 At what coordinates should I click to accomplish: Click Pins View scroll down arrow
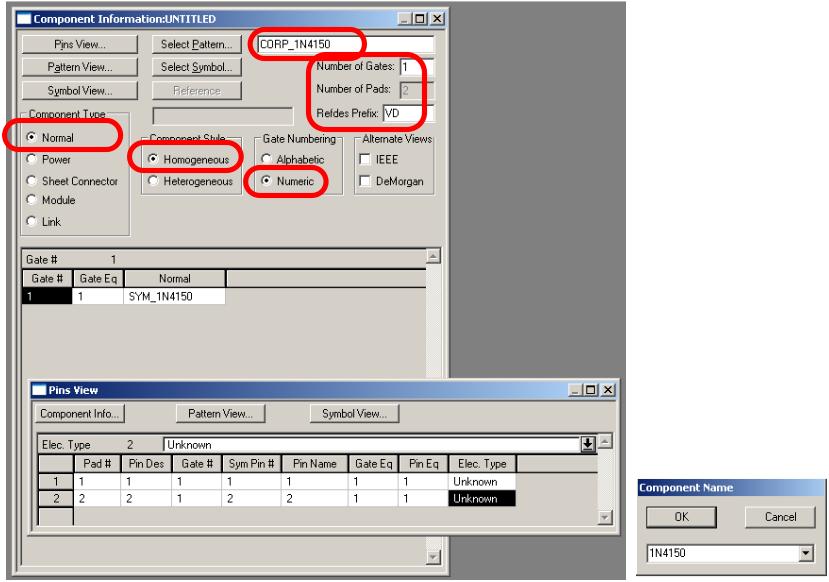click(605, 517)
